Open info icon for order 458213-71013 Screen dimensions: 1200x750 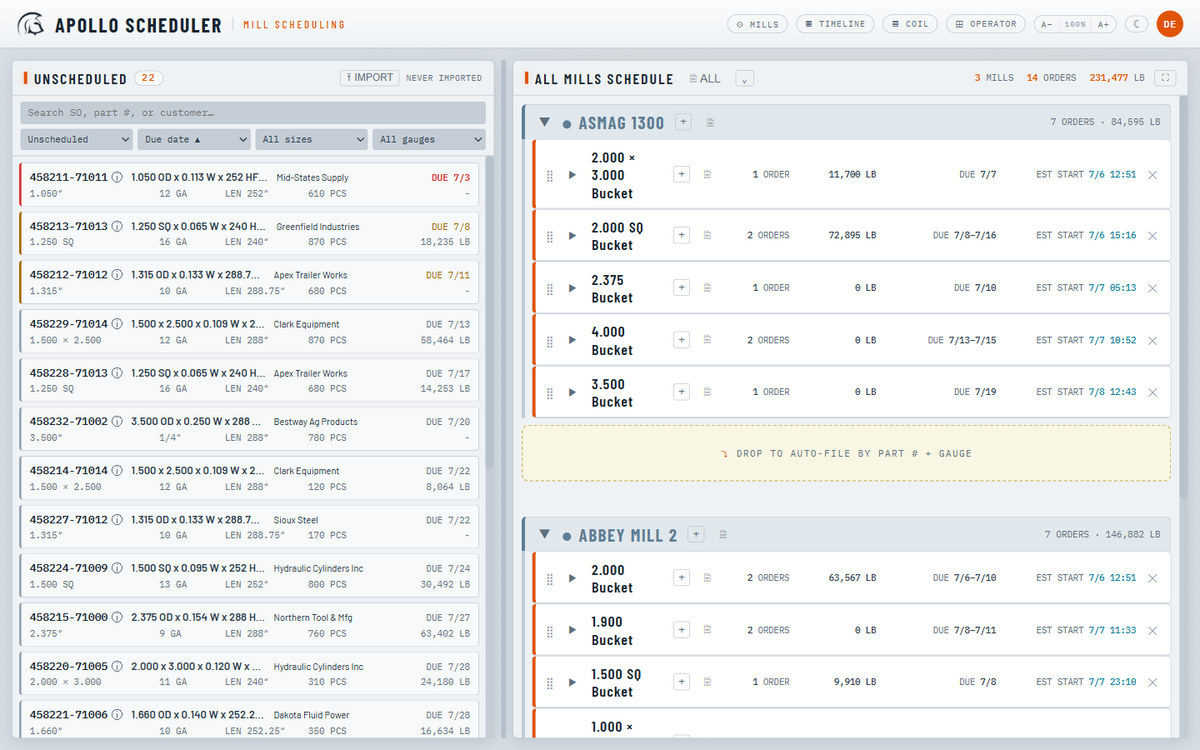pos(117,226)
